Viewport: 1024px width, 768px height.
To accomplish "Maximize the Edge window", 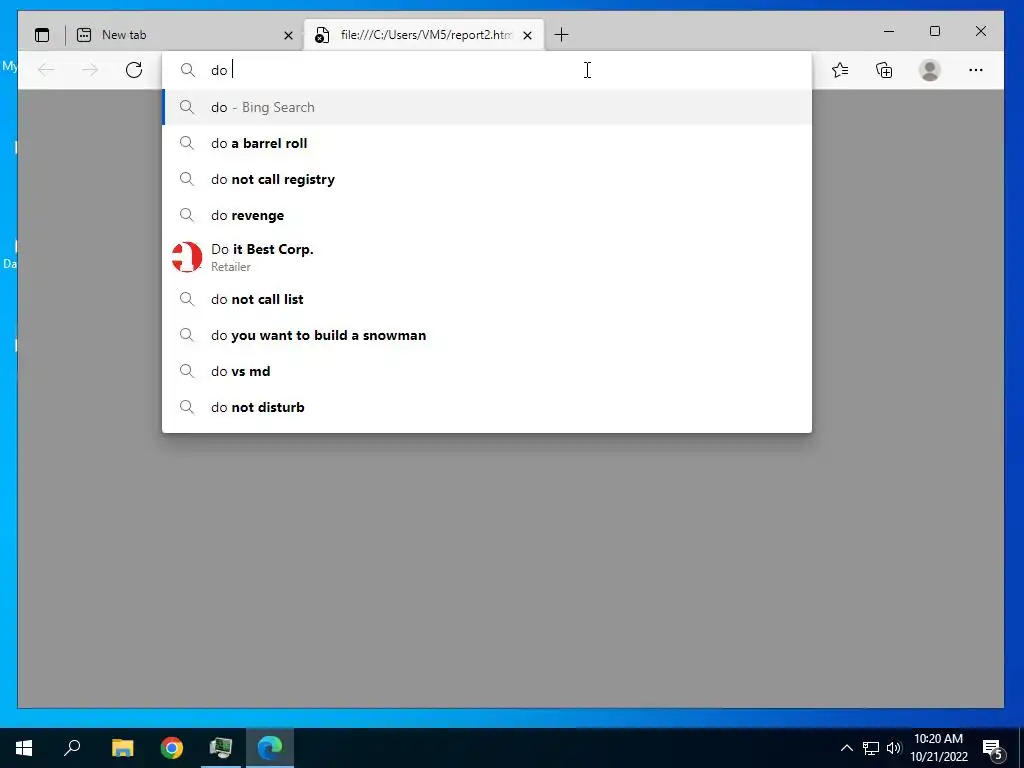I will coord(935,31).
